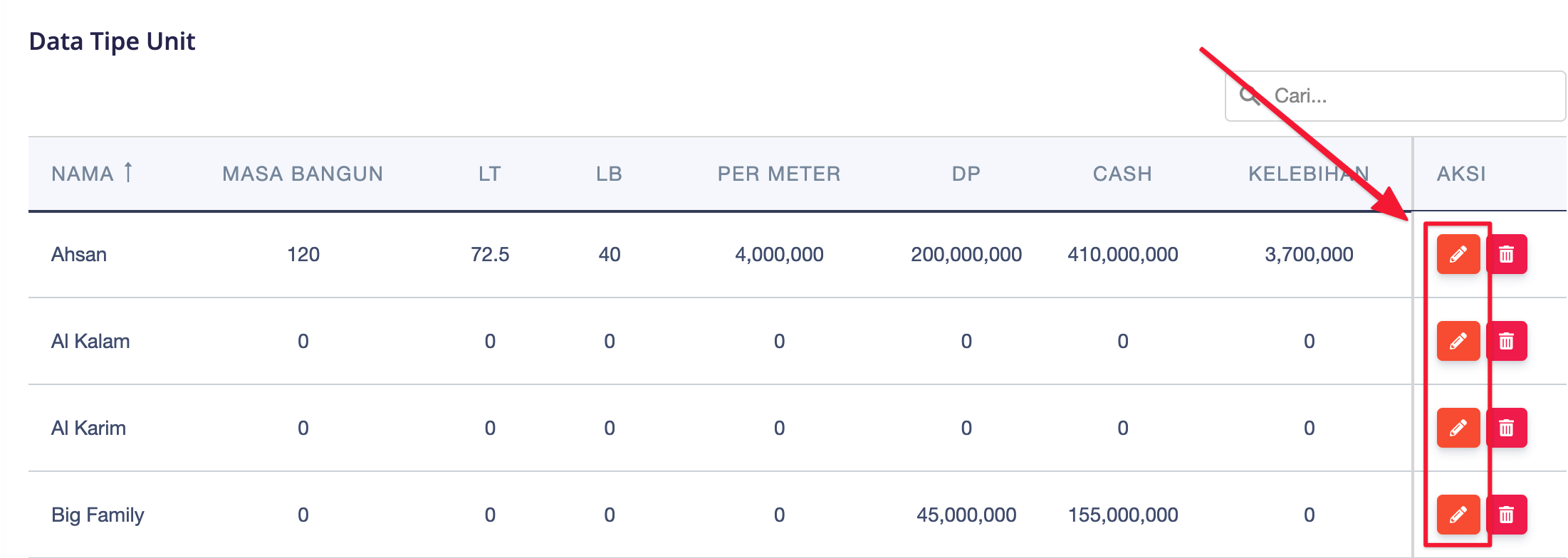Screen dimensions: 1568x558
Task: Sort by LB column header
Action: [x=610, y=174]
